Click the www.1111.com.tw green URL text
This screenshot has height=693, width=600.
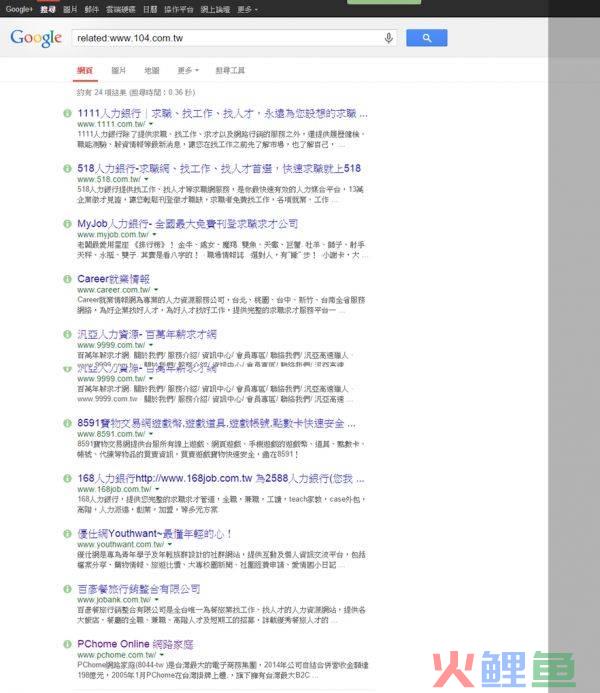click(x=111, y=124)
